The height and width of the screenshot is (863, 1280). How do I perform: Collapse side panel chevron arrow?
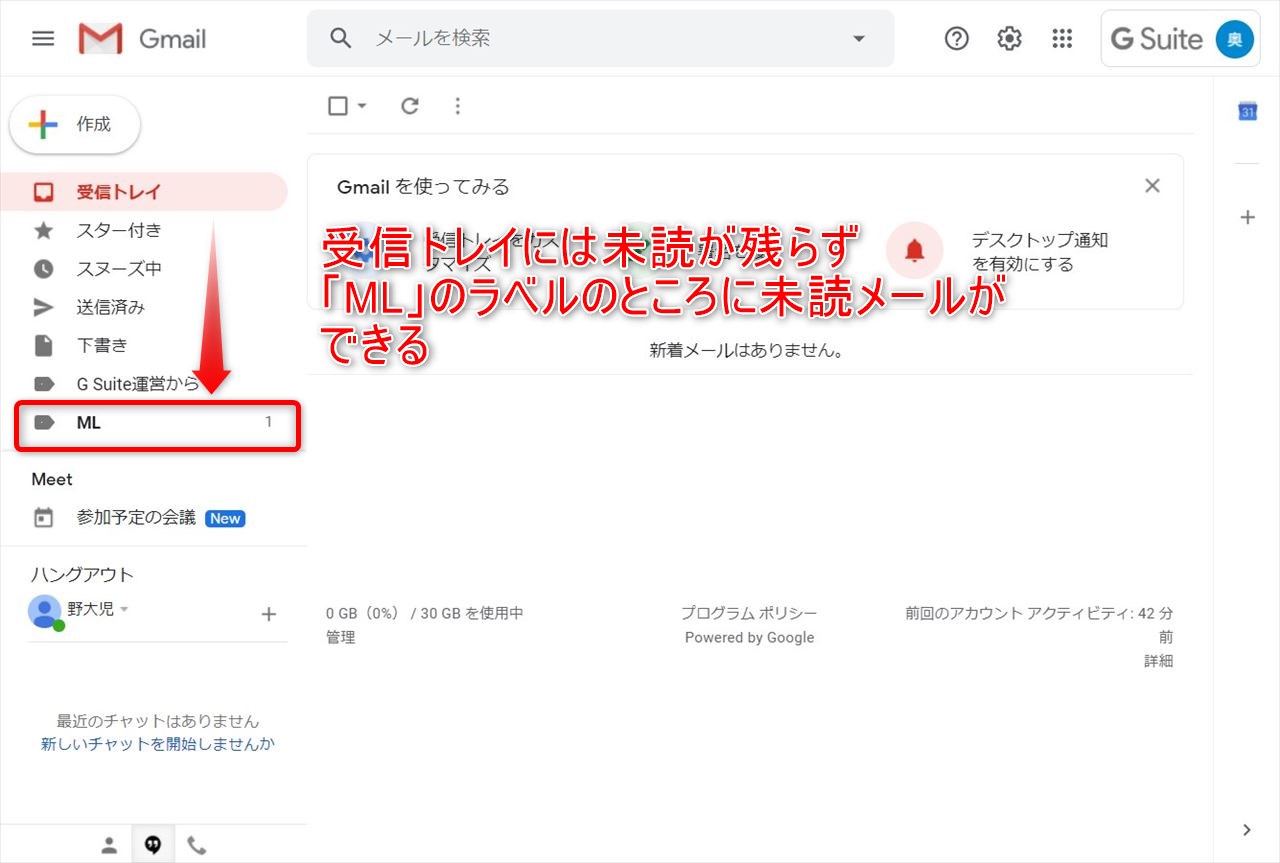(1246, 829)
